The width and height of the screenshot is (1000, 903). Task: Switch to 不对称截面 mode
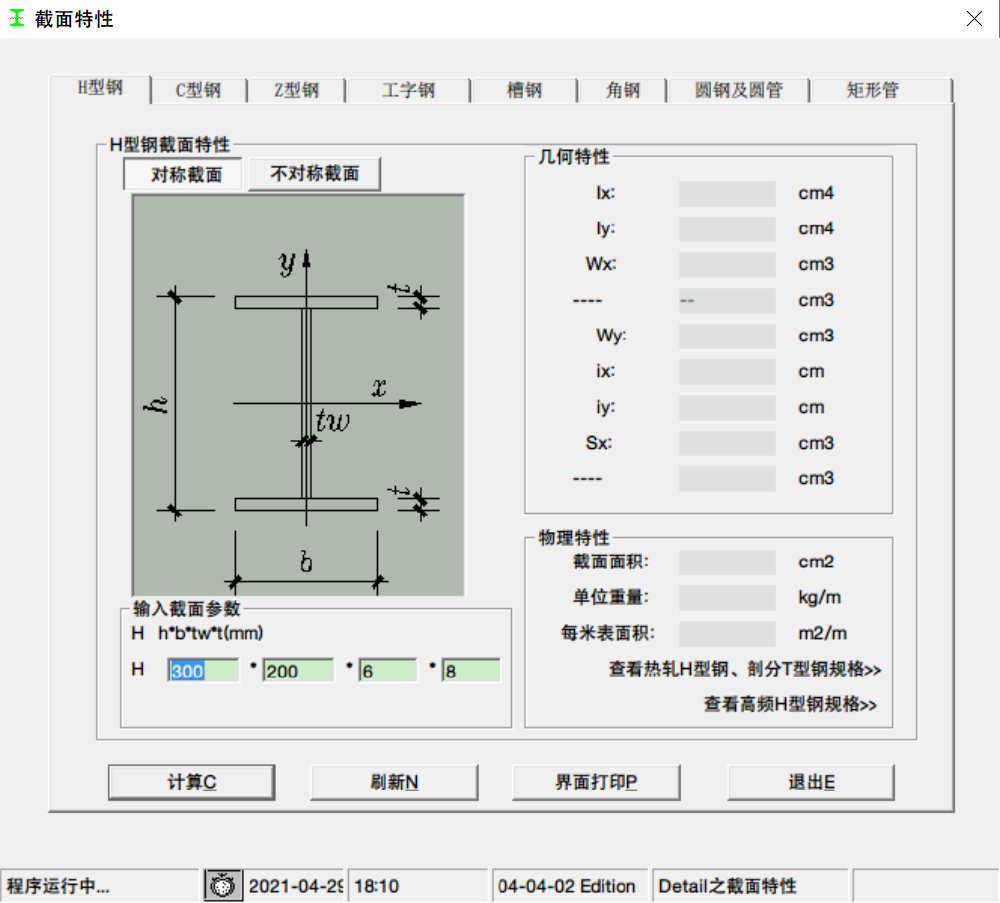pos(314,174)
